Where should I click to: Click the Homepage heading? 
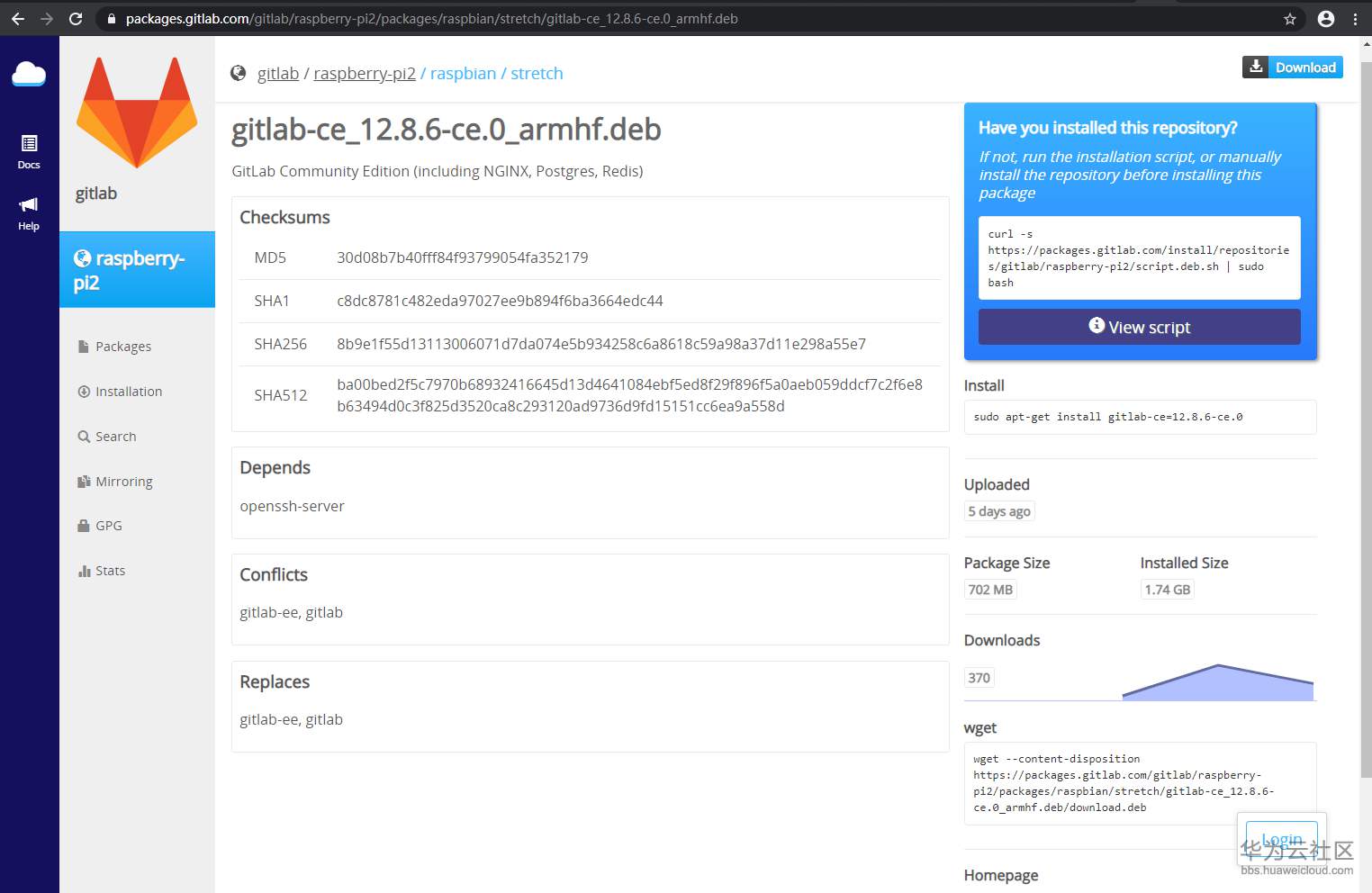pyautogui.click(x=1001, y=875)
